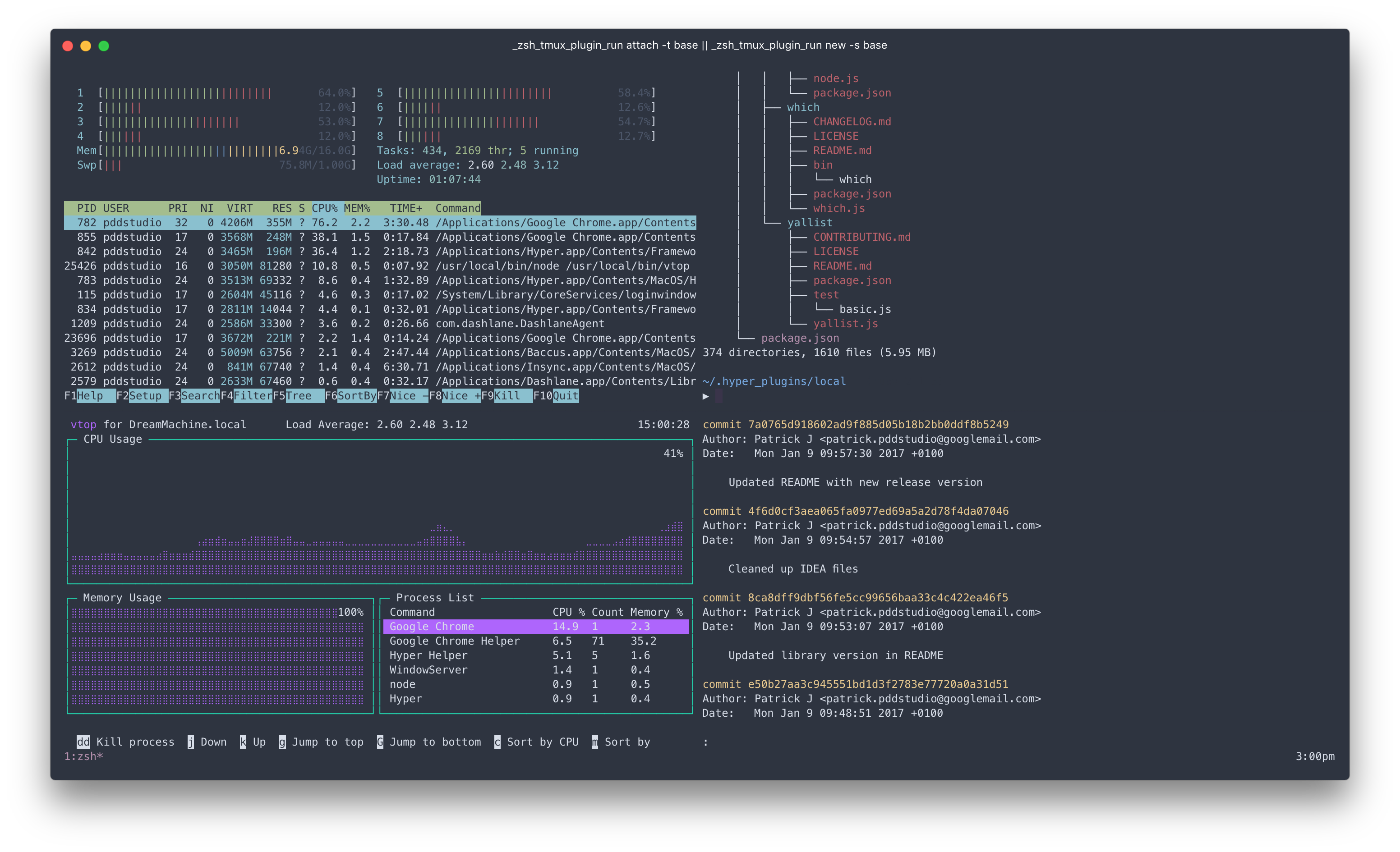
Task: Click the G Jump to bottom key
Action: (x=380, y=742)
